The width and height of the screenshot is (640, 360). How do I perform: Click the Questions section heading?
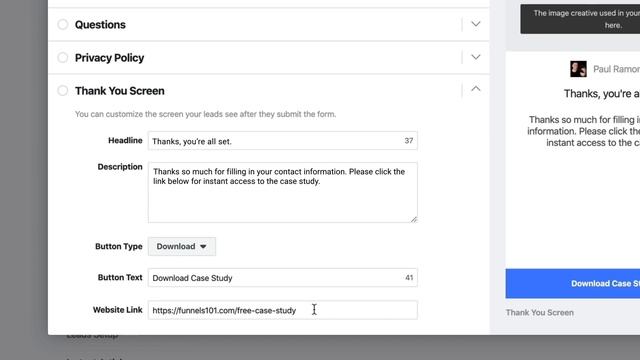(100, 25)
